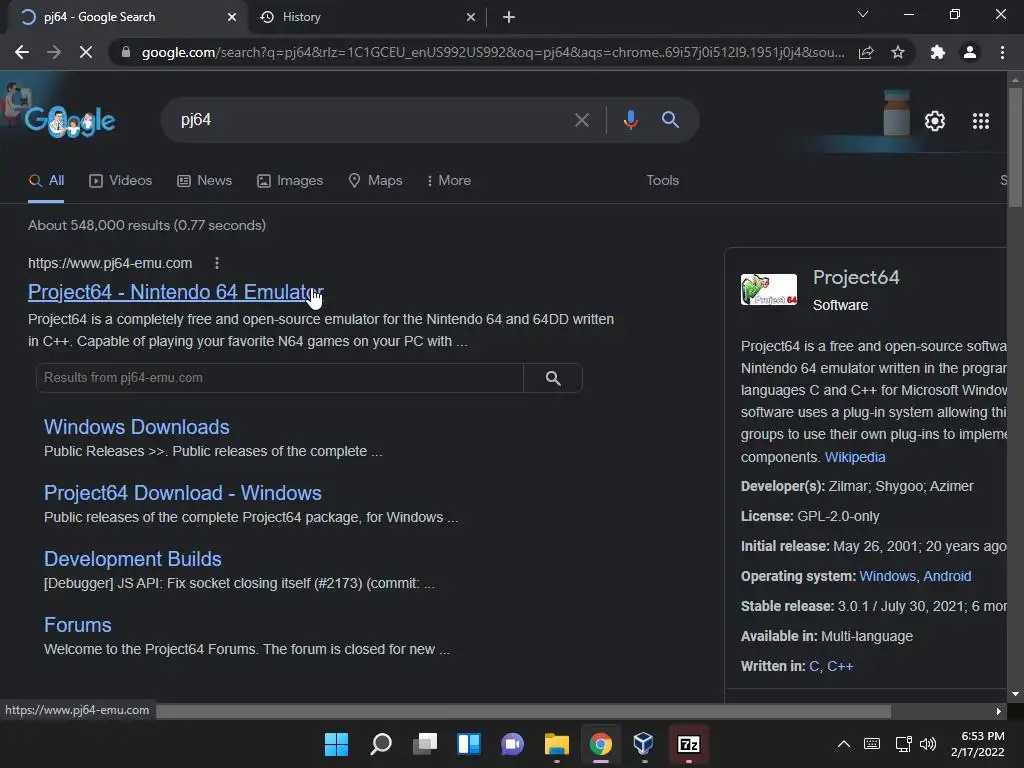Switch to Videos results
The width and height of the screenshot is (1024, 768).
(x=121, y=181)
